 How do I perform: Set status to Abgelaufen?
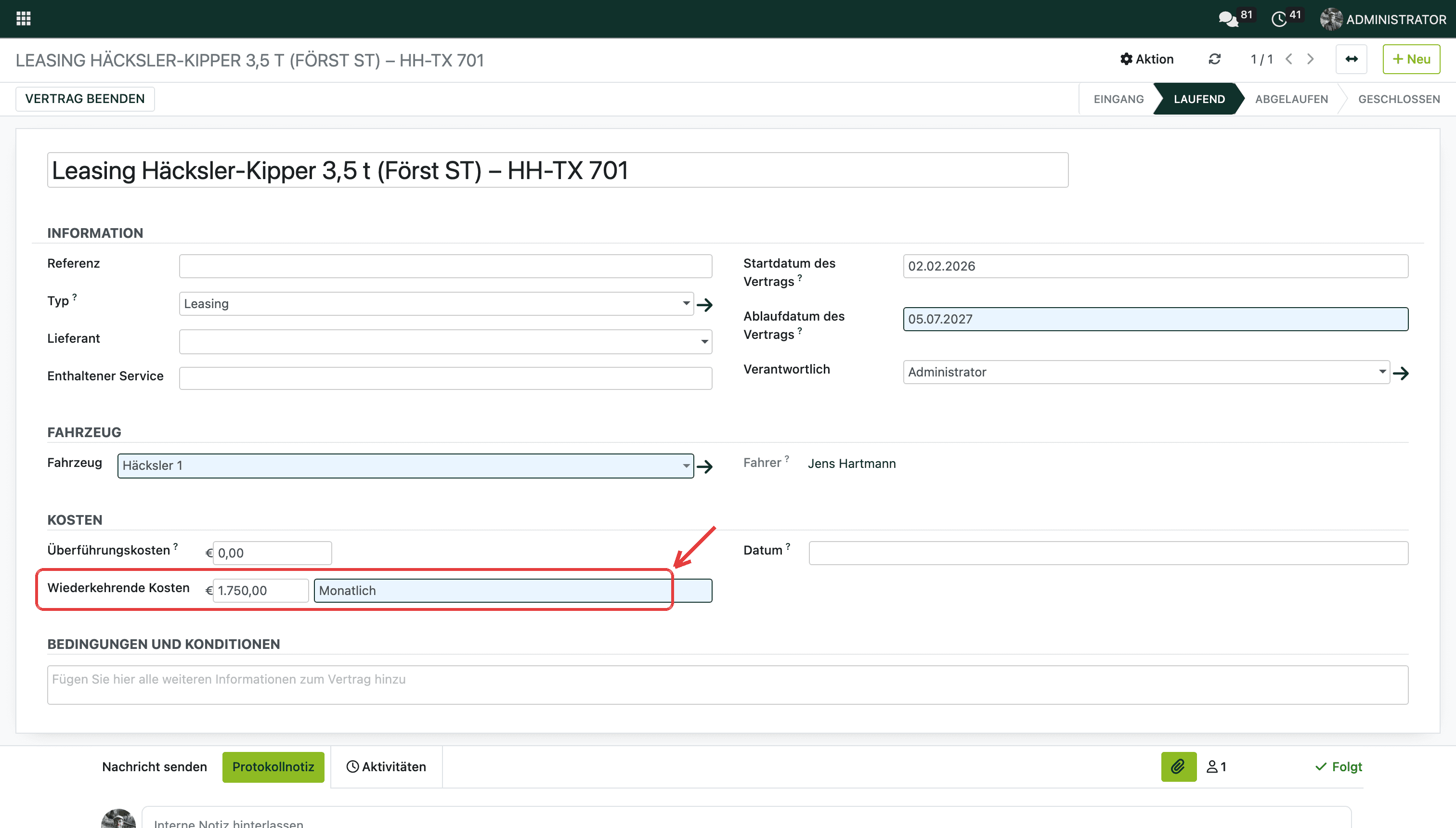[1292, 99]
